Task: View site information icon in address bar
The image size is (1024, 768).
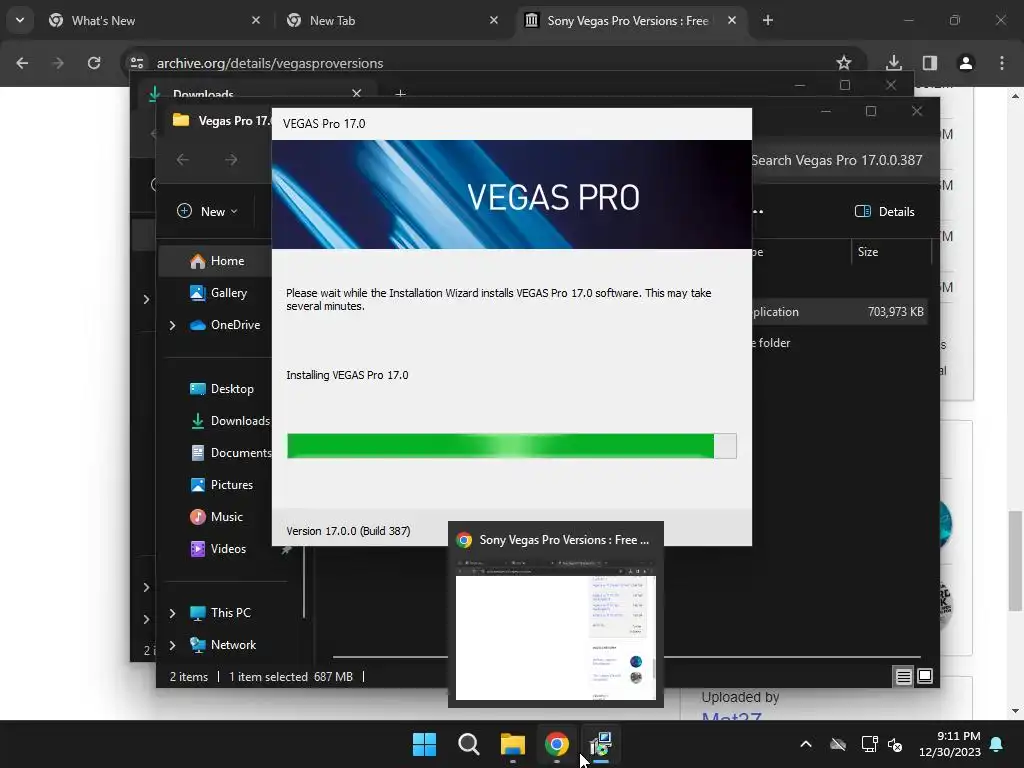Action: [x=137, y=63]
